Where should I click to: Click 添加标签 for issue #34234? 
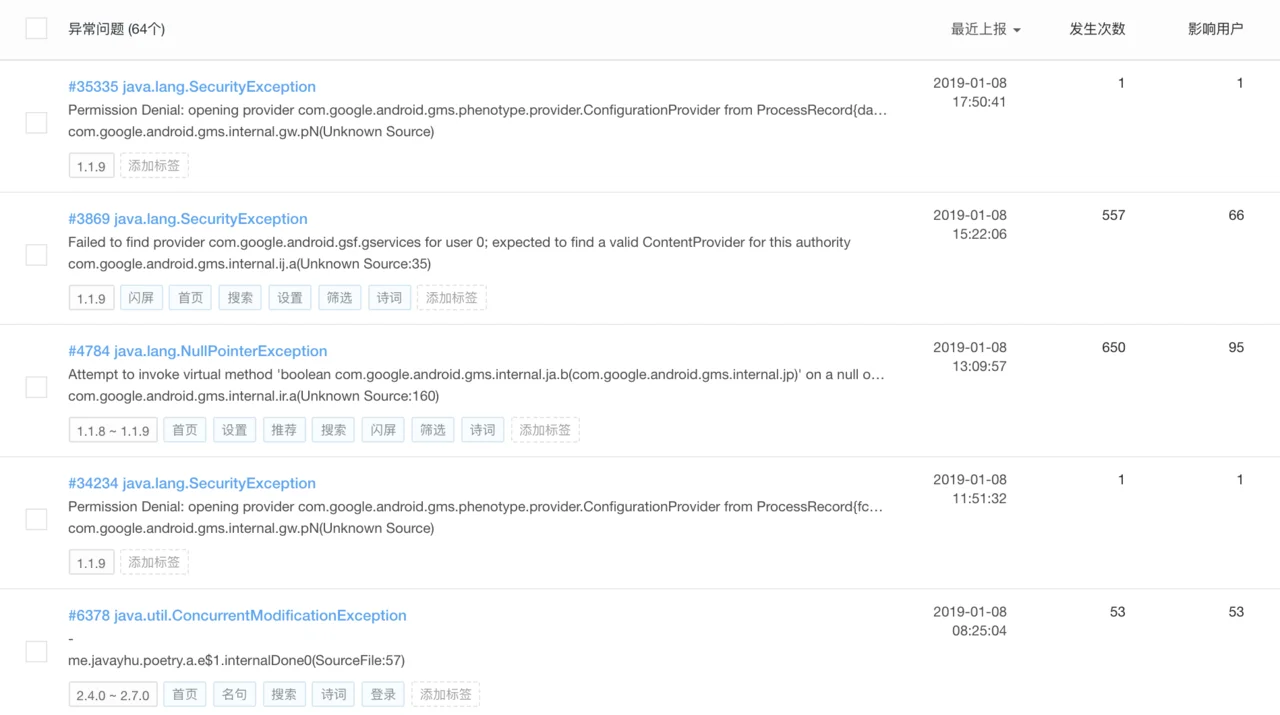click(154, 562)
